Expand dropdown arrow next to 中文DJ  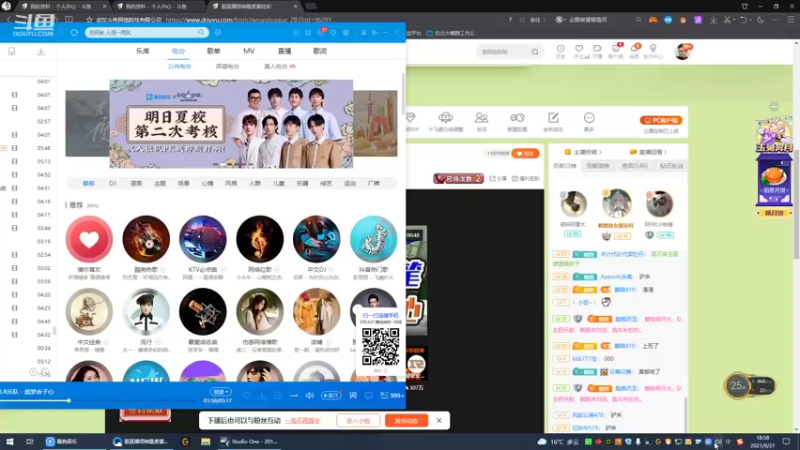(x=331, y=269)
